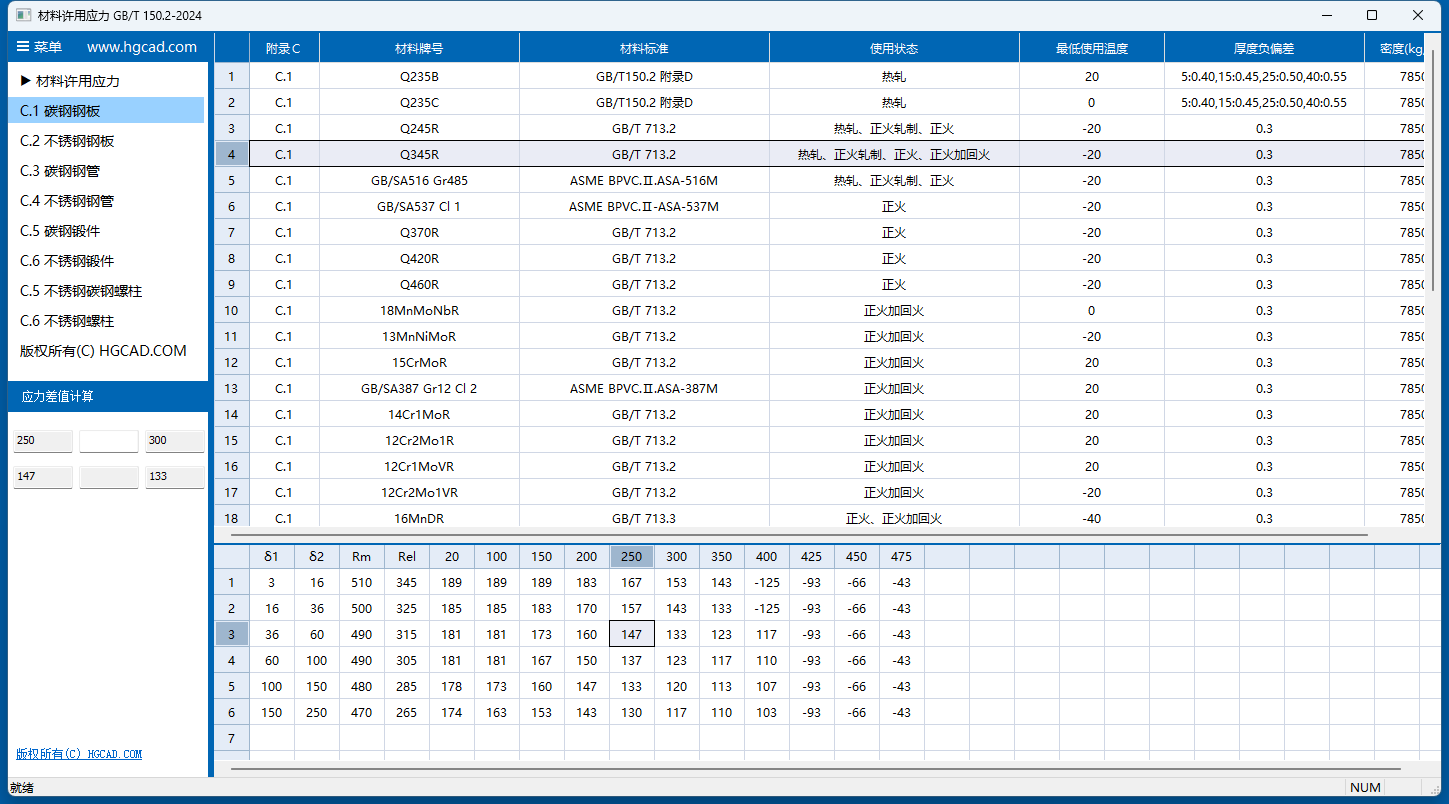This screenshot has width=1449, height=804.
Task: Click row header 9 in material table
Action: click(x=232, y=284)
